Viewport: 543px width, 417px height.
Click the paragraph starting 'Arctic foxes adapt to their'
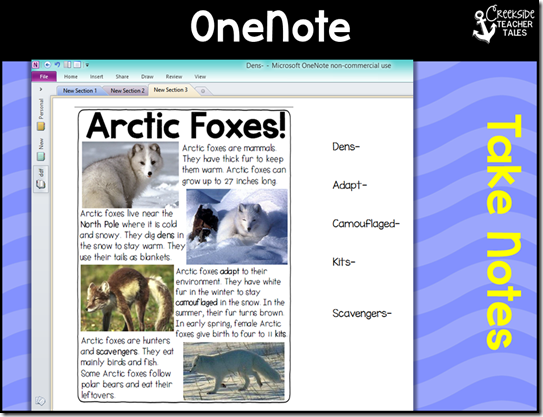pos(231,302)
